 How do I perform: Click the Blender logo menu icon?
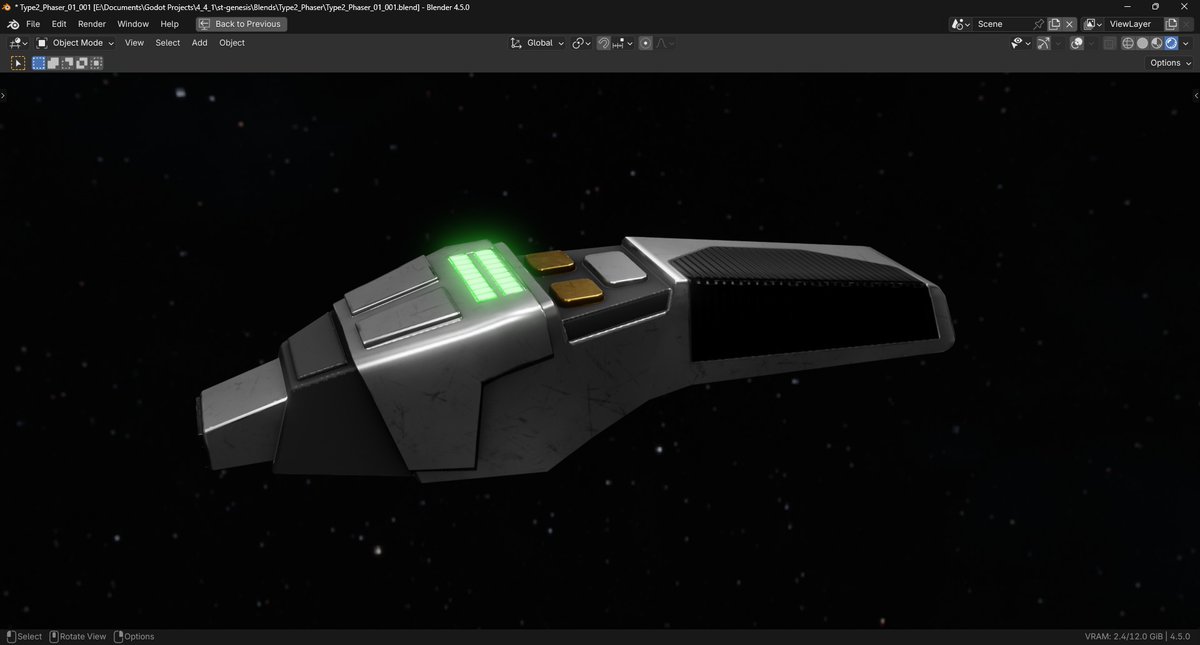point(11,24)
